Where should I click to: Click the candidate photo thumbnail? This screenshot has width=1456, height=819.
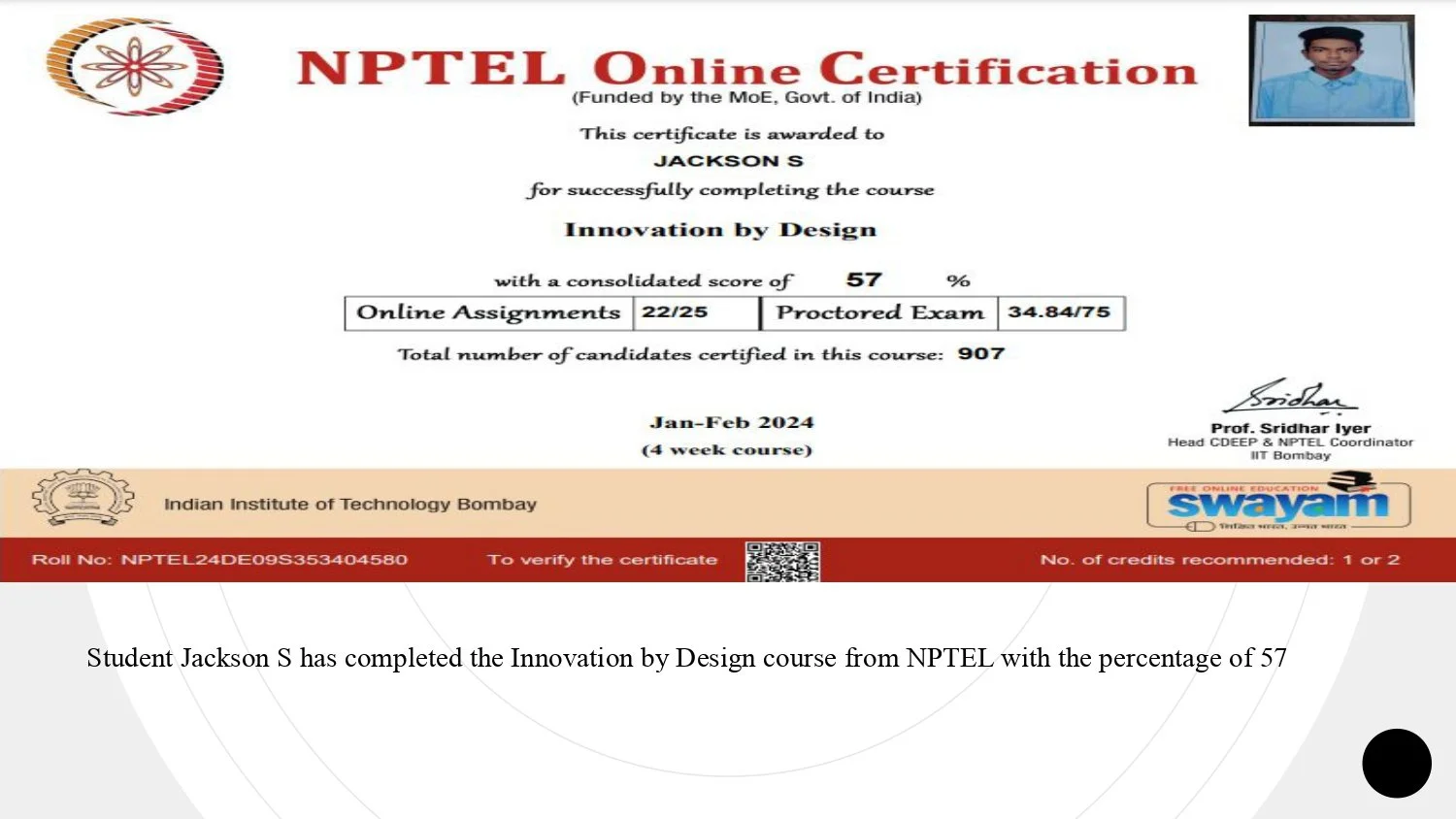click(1332, 70)
